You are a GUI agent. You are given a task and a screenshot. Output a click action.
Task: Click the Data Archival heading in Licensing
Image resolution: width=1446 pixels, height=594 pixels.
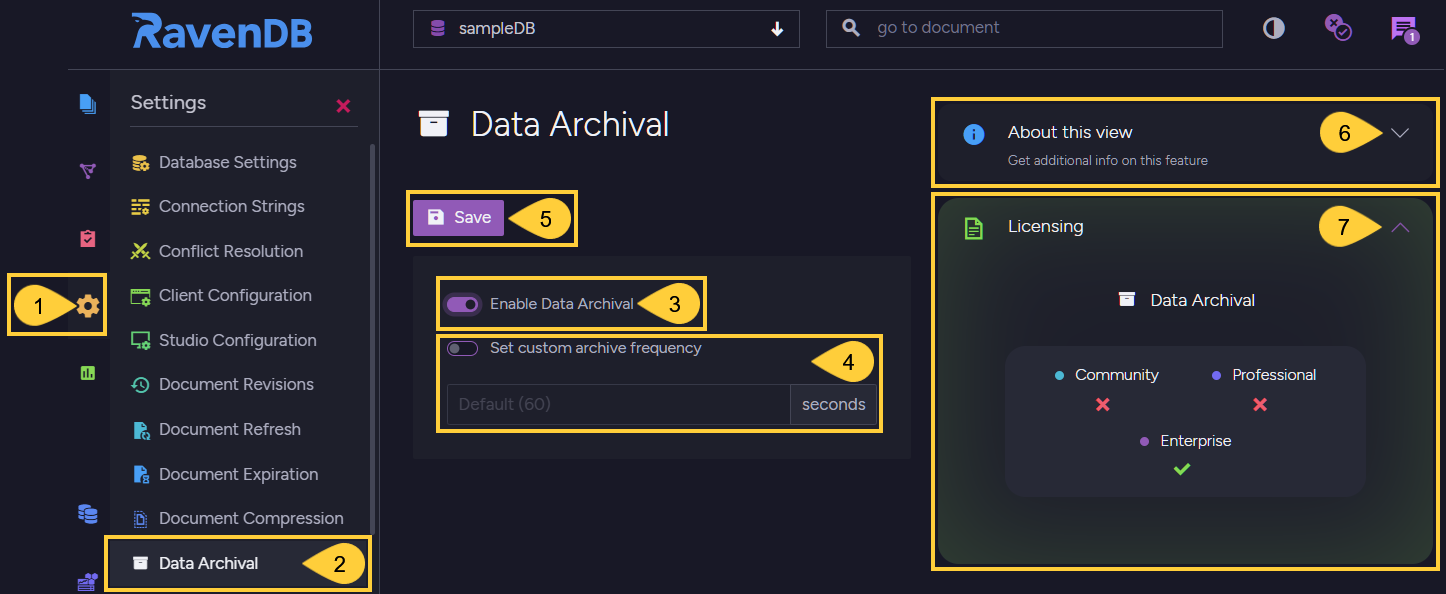point(1202,300)
